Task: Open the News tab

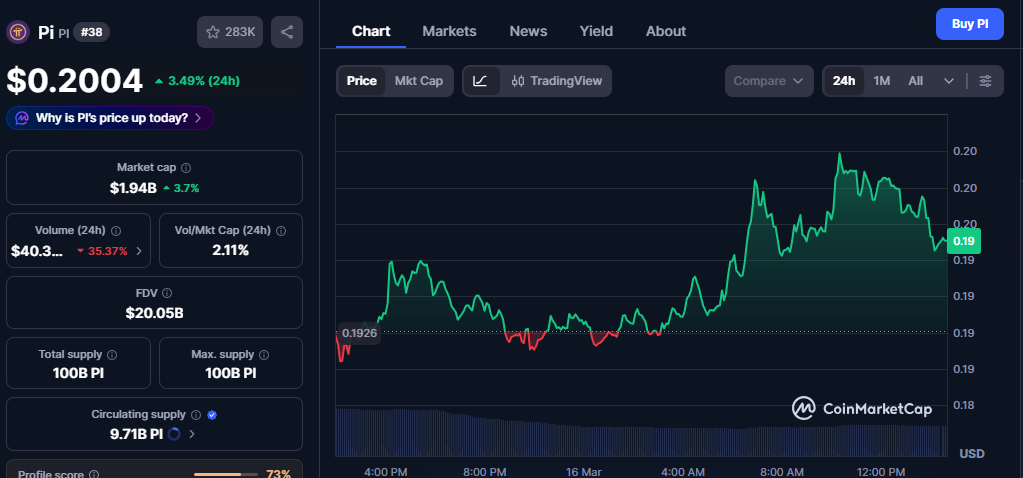Action: coord(528,31)
